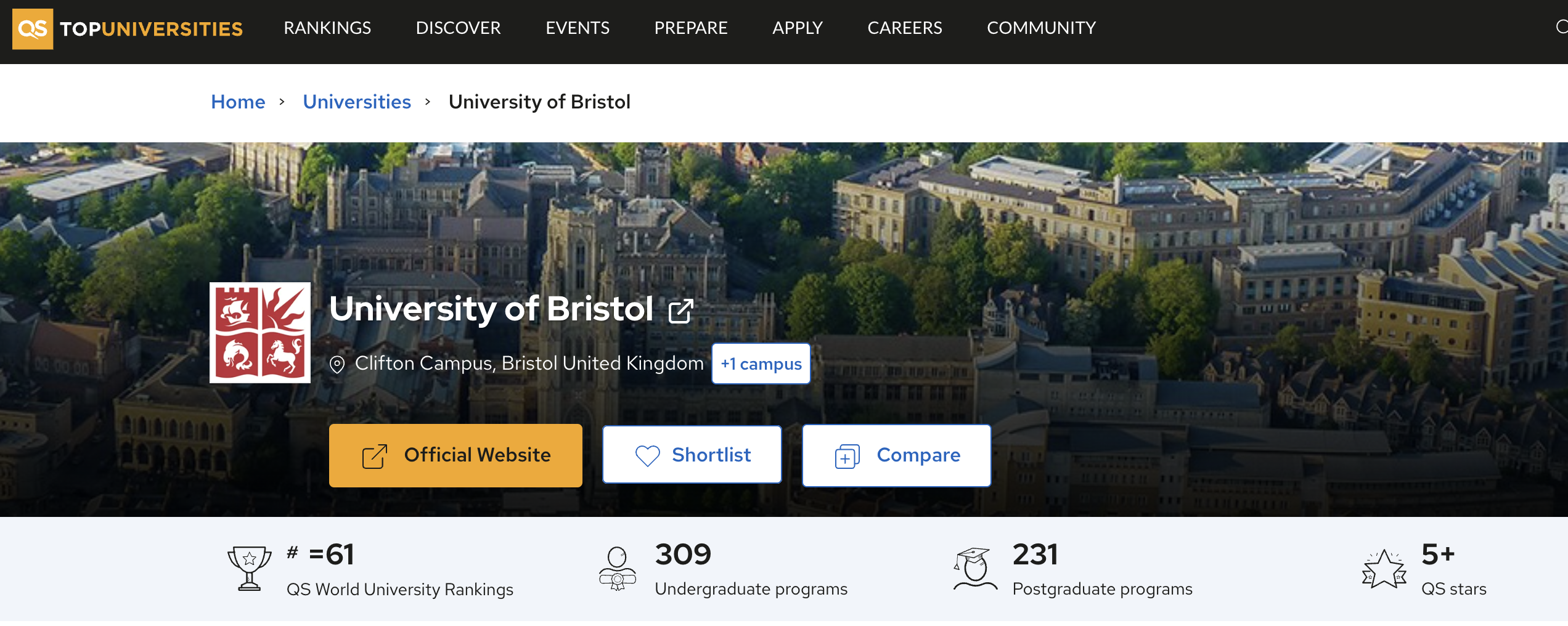Expand the +1 campus badge

tap(761, 364)
